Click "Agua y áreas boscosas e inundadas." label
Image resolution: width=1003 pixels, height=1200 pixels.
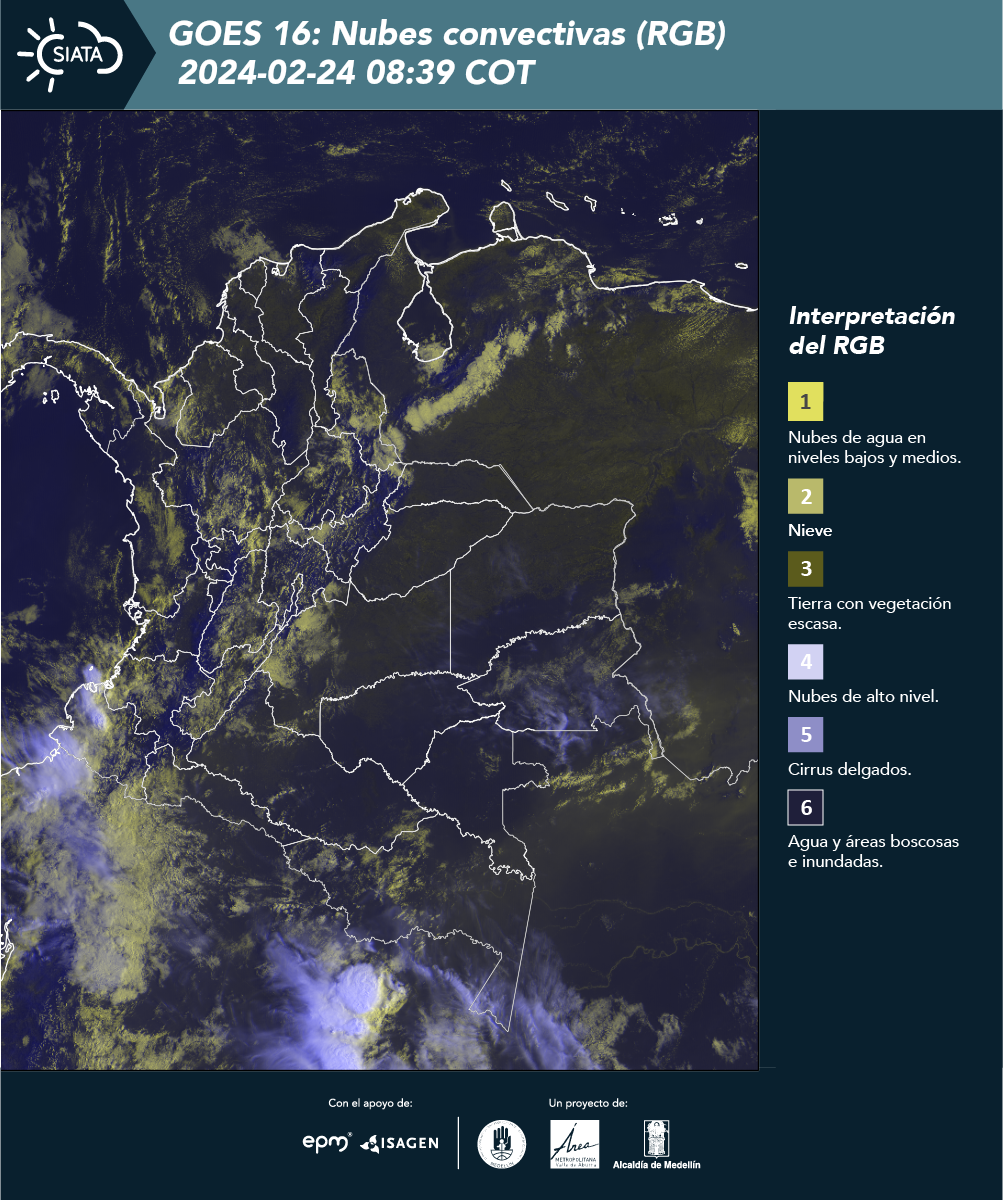(874, 852)
